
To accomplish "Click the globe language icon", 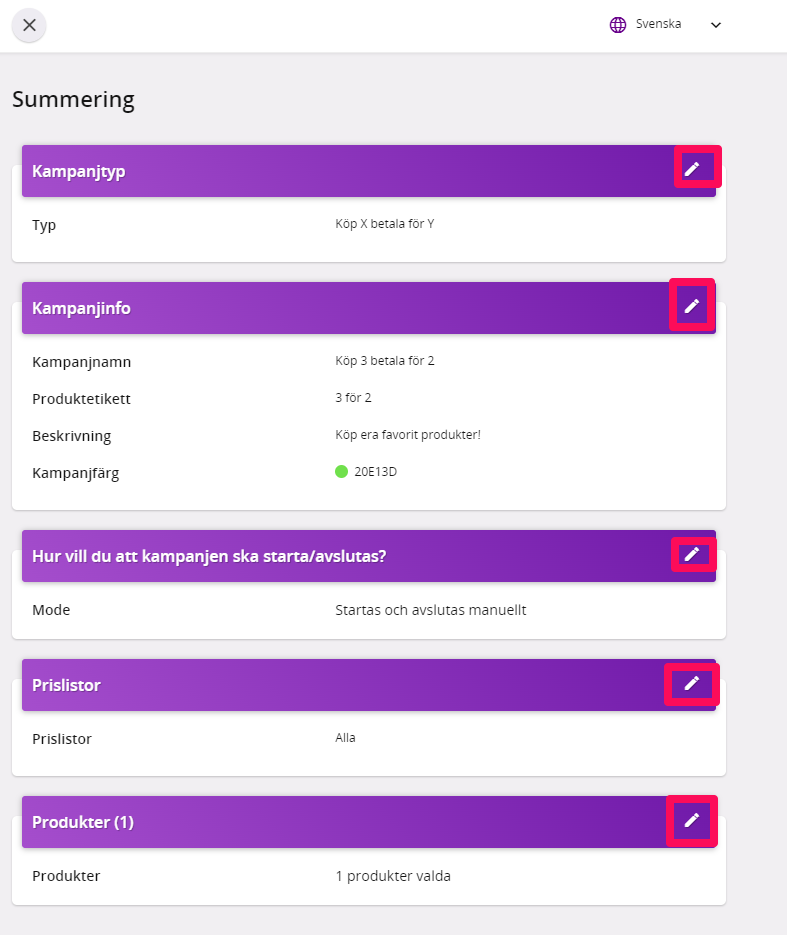I will coord(618,24).
